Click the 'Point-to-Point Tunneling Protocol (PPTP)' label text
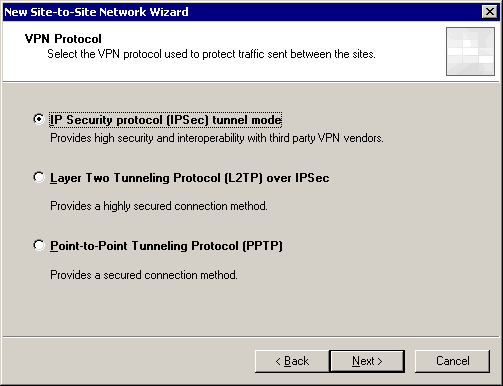 166,246
